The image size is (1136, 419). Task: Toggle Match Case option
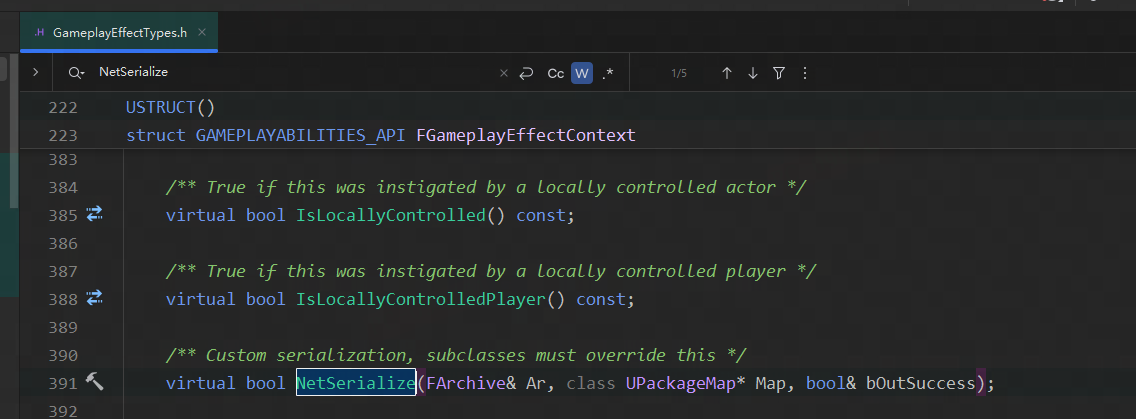tap(556, 73)
